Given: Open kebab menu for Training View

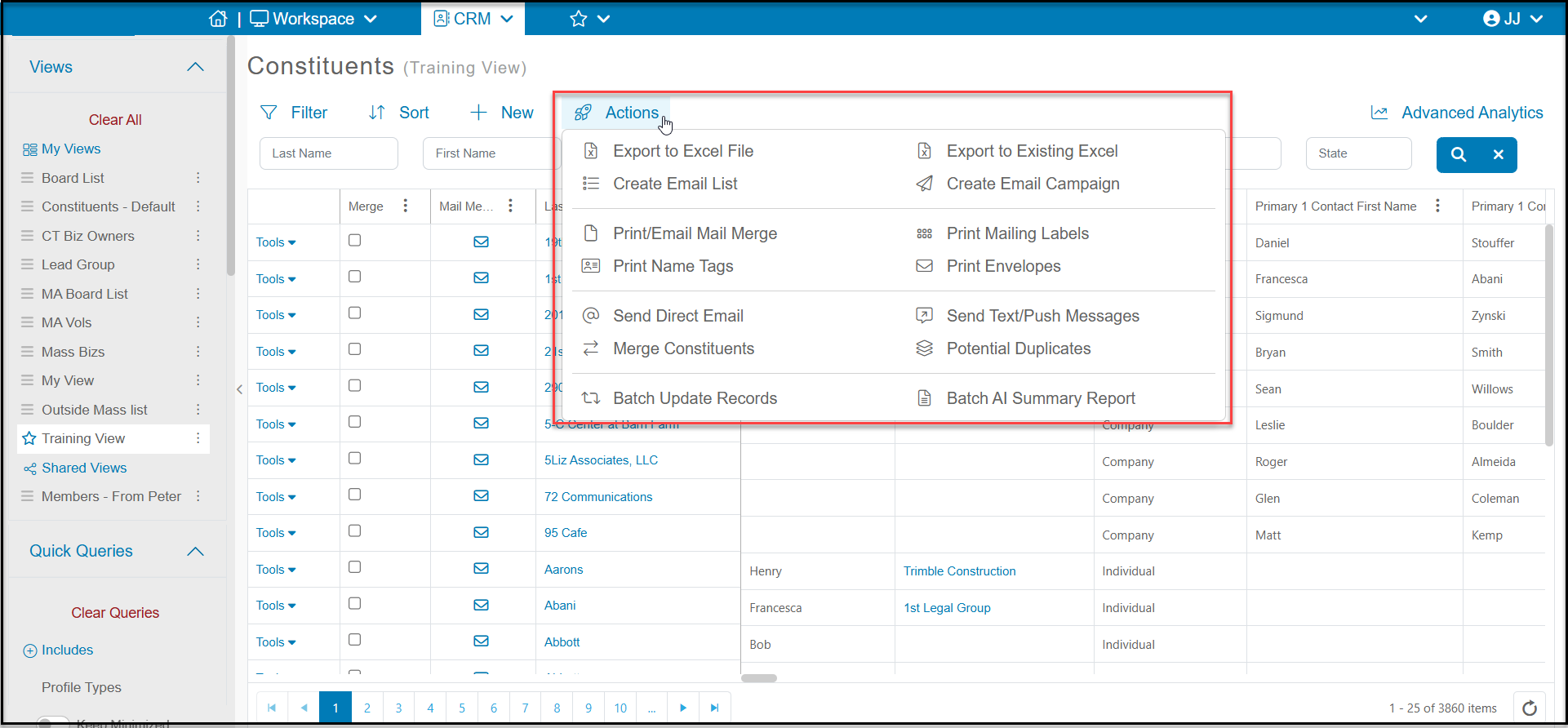Looking at the screenshot, I should click(198, 438).
